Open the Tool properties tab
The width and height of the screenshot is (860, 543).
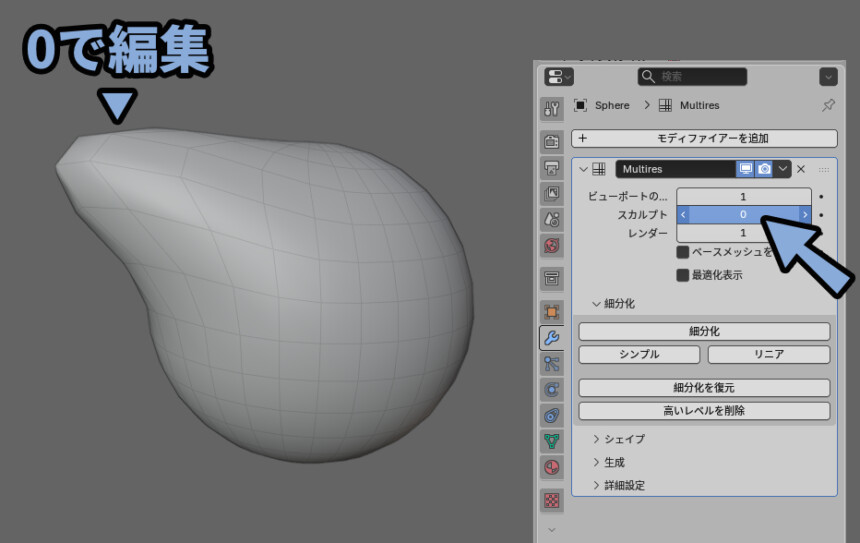(552, 108)
